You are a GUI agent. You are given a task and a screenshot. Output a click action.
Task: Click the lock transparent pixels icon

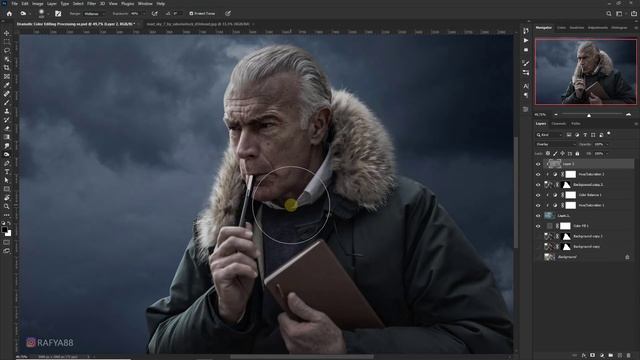pos(548,153)
